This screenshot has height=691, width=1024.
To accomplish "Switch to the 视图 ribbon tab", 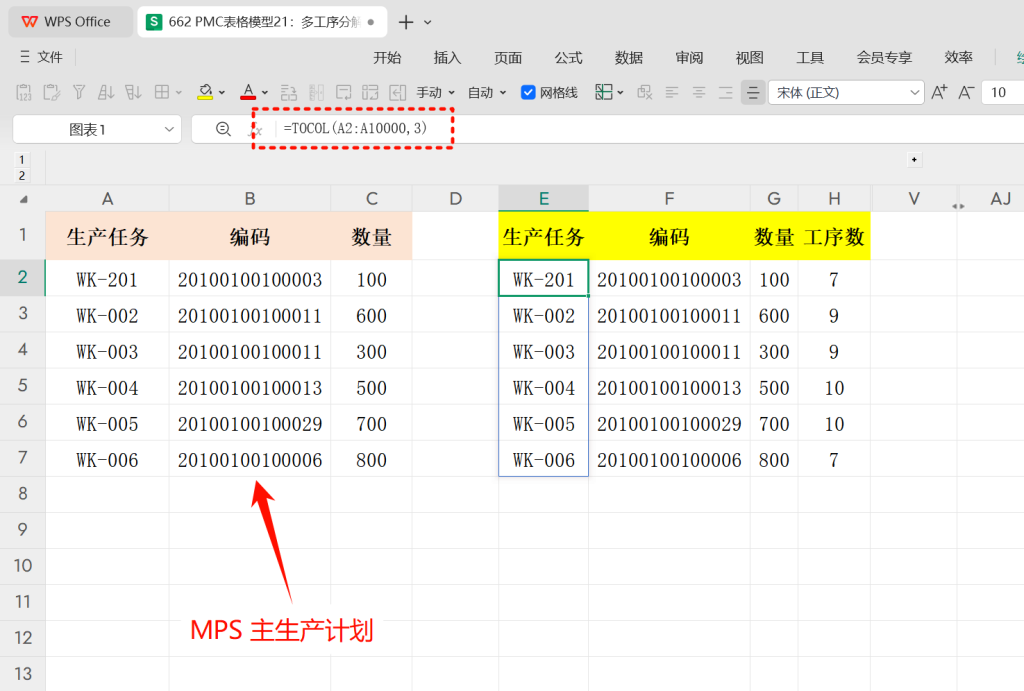I will point(750,57).
